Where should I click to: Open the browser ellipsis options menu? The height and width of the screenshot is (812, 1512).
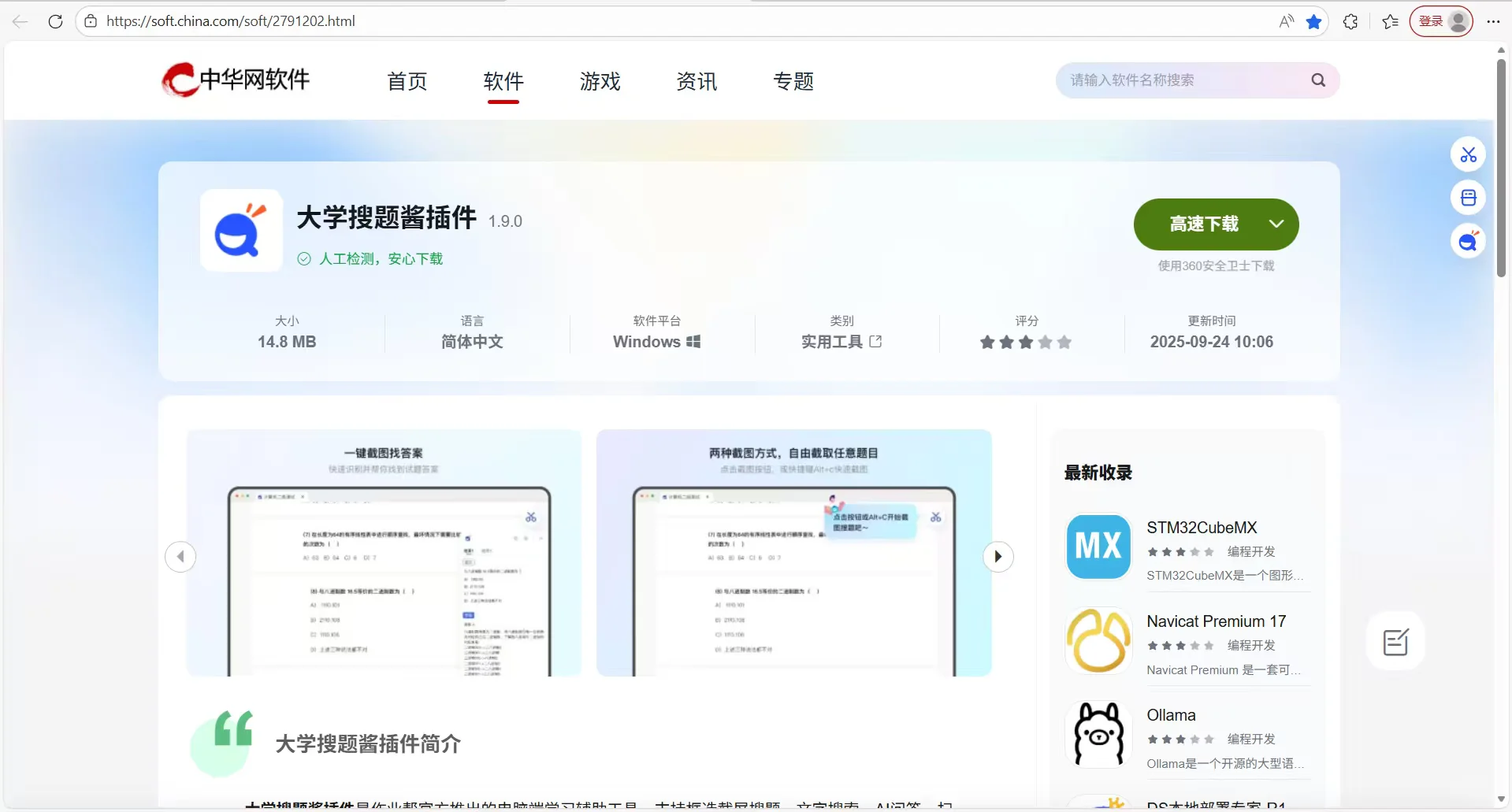[1493, 21]
